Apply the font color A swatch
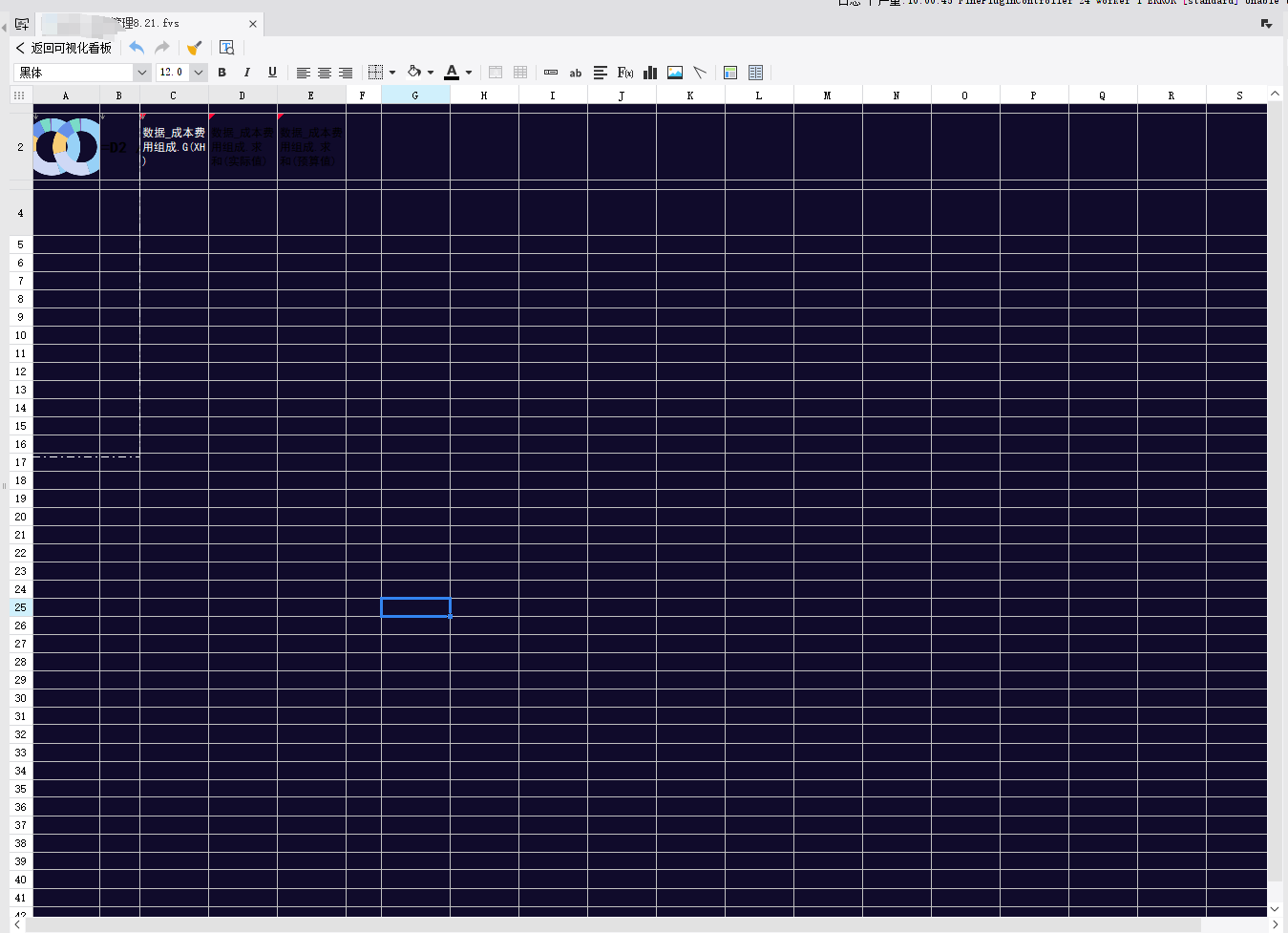The height and width of the screenshot is (933, 1288). pyautogui.click(x=453, y=73)
